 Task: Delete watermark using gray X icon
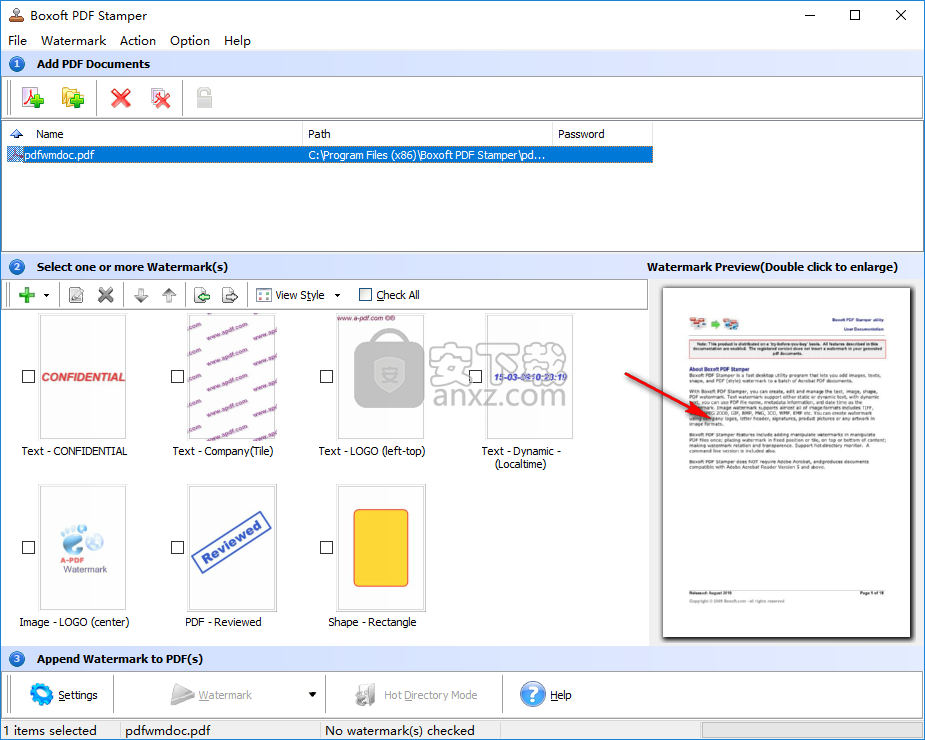pos(106,295)
